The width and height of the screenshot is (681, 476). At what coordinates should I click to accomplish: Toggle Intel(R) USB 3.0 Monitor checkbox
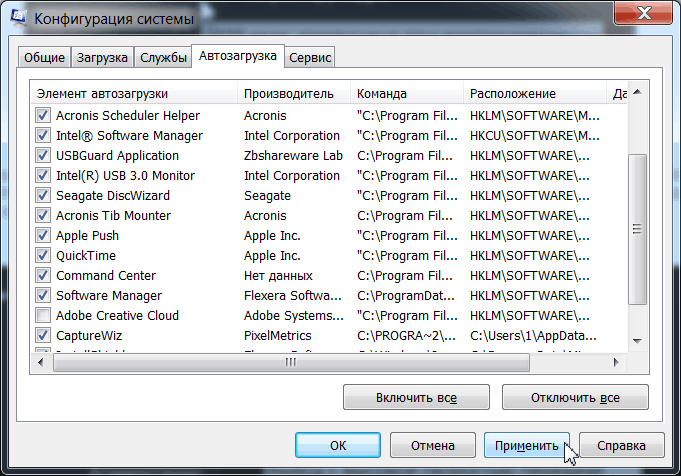point(43,175)
